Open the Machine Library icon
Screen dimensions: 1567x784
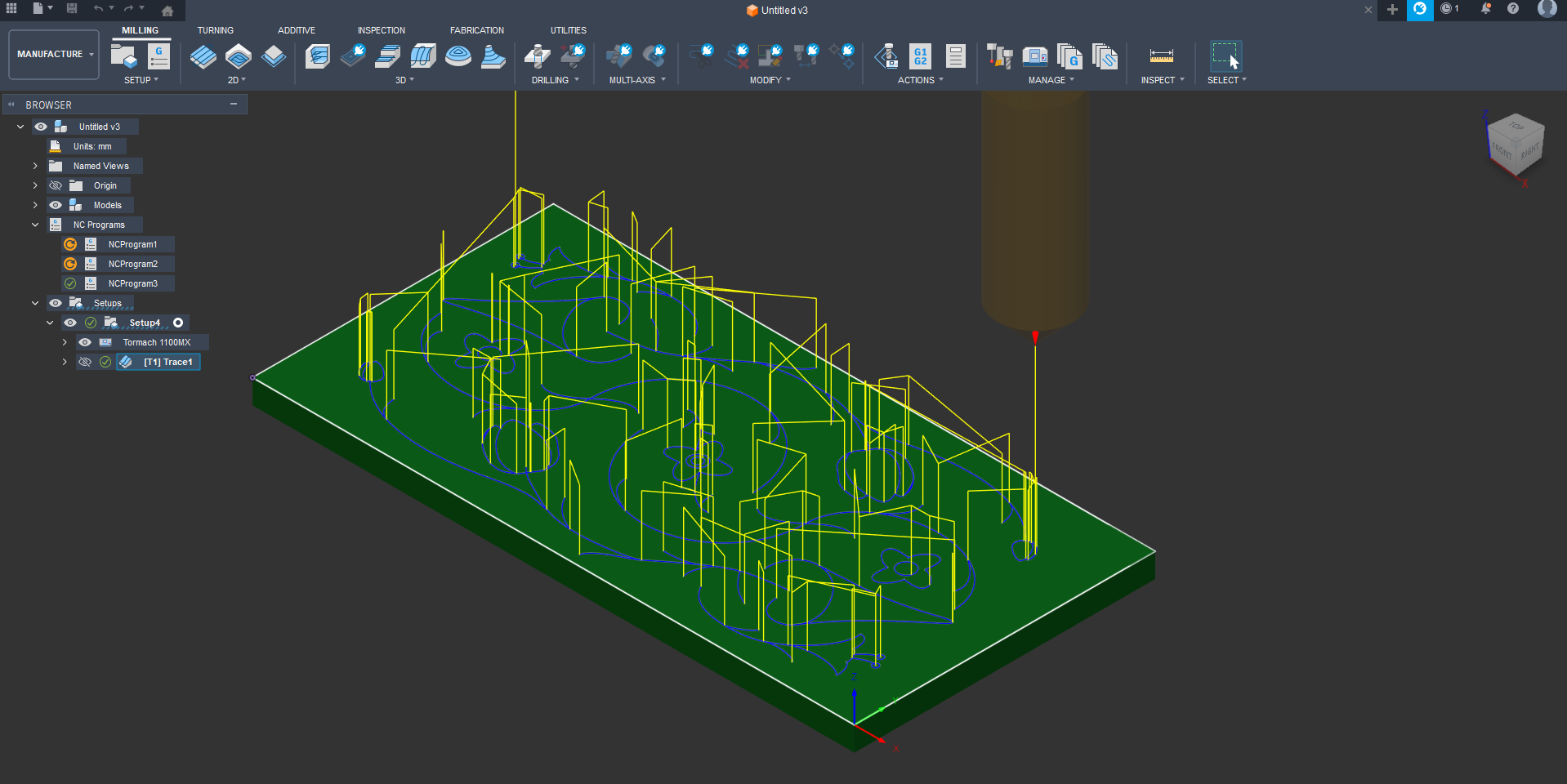pyautogui.click(x=1035, y=56)
